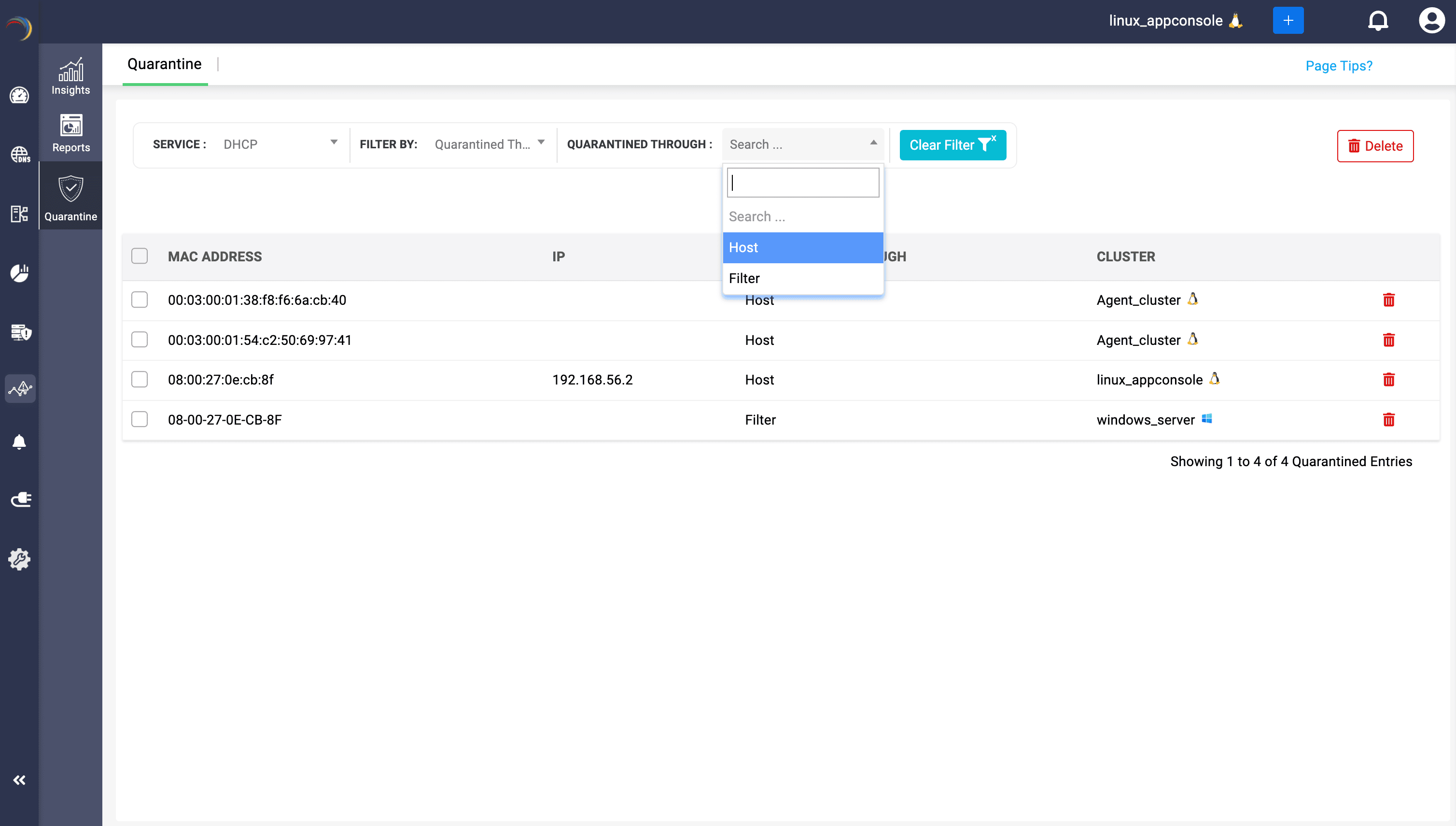Toggle the select-all checkbox in table header
The height and width of the screenshot is (826, 1456).
click(x=140, y=256)
